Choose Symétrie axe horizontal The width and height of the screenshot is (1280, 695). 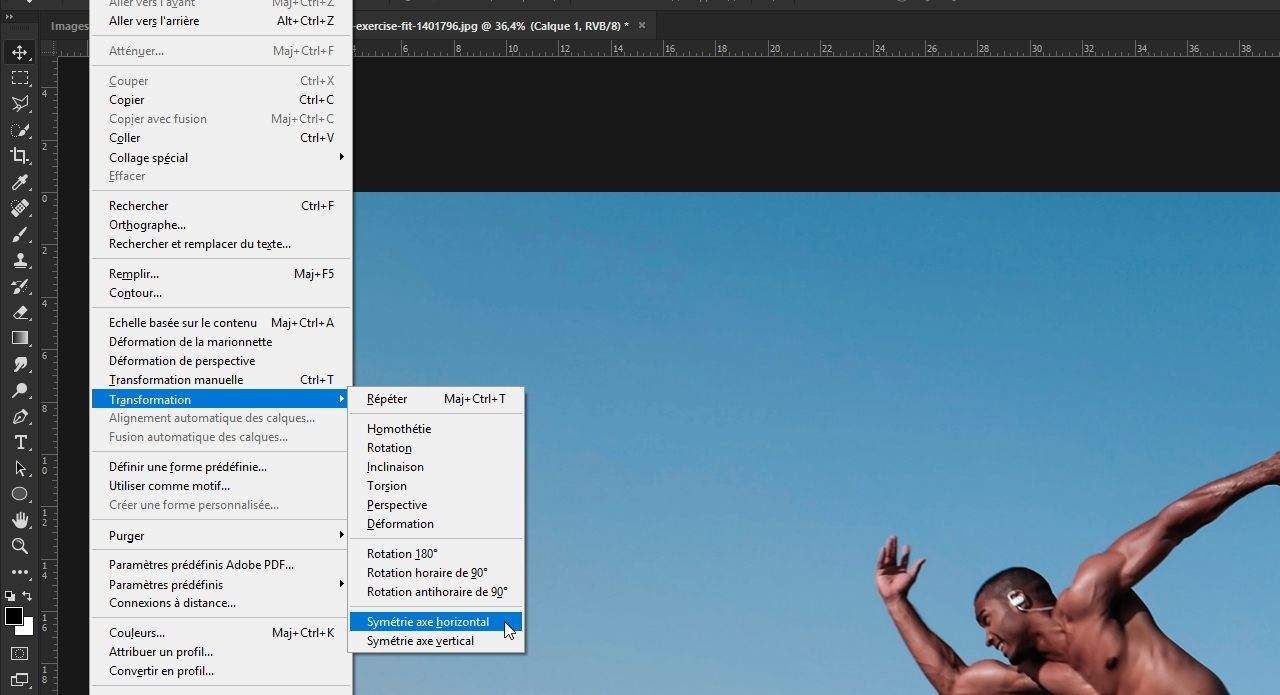[x=436, y=622]
